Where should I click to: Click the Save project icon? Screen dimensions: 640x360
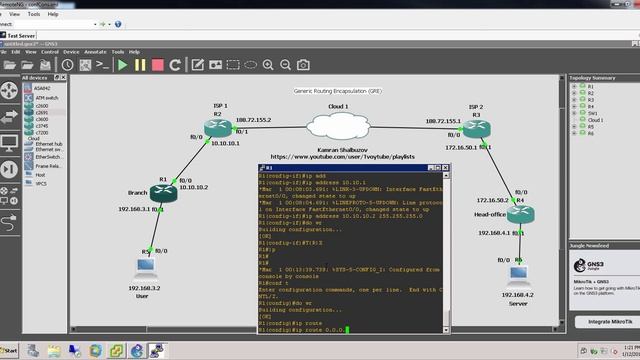click(x=45, y=65)
